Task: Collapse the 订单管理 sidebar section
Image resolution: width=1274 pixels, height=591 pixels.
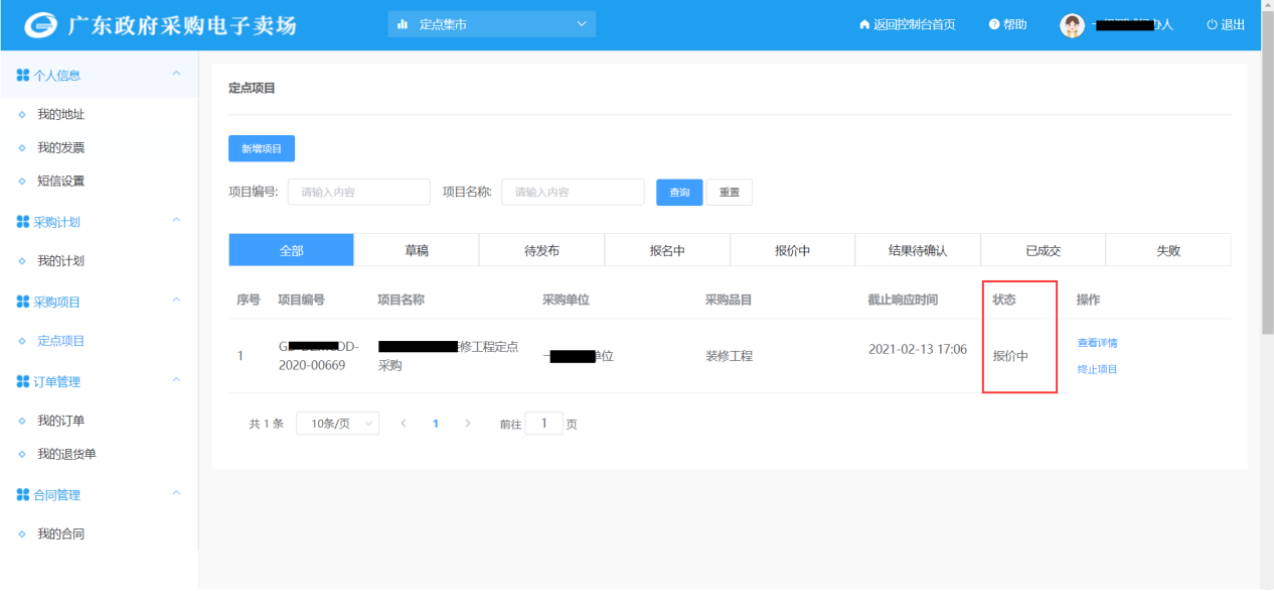Action: pyautogui.click(x=177, y=381)
